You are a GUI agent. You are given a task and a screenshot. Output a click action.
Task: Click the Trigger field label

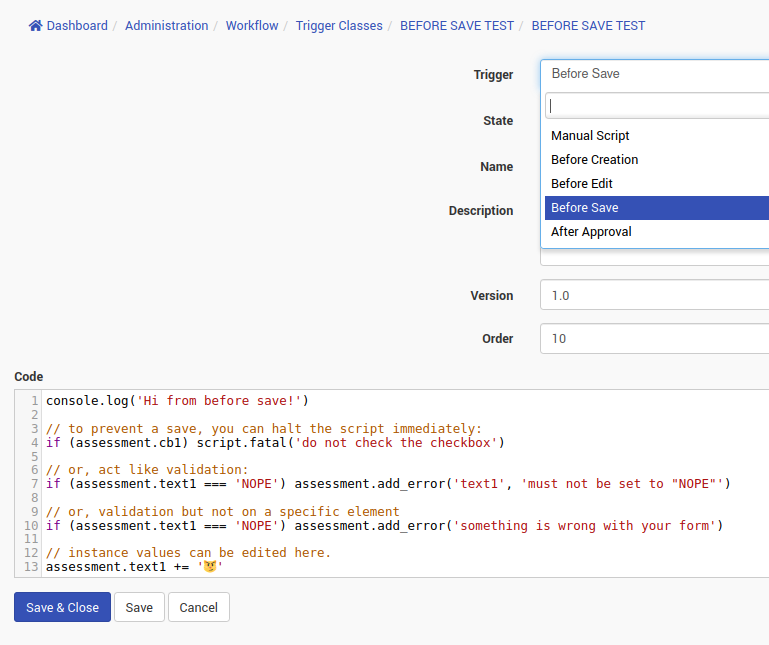(493, 75)
